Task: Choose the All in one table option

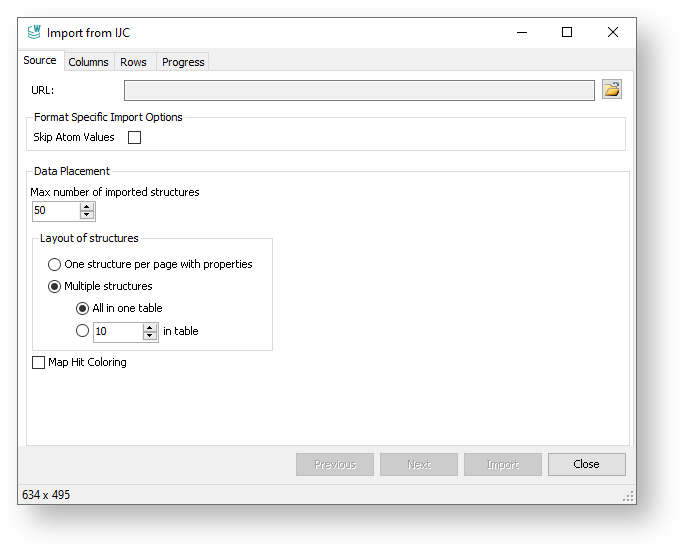Action: [x=83, y=308]
